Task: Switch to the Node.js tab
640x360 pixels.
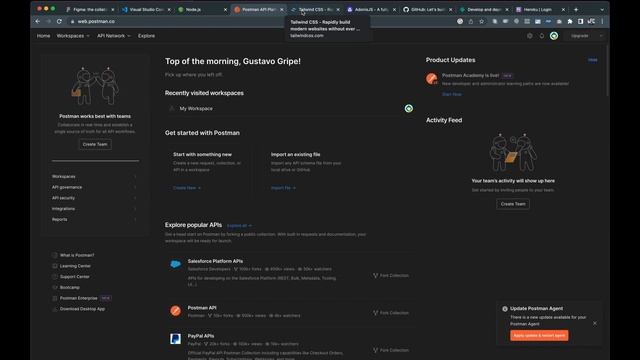Action: pos(202,9)
